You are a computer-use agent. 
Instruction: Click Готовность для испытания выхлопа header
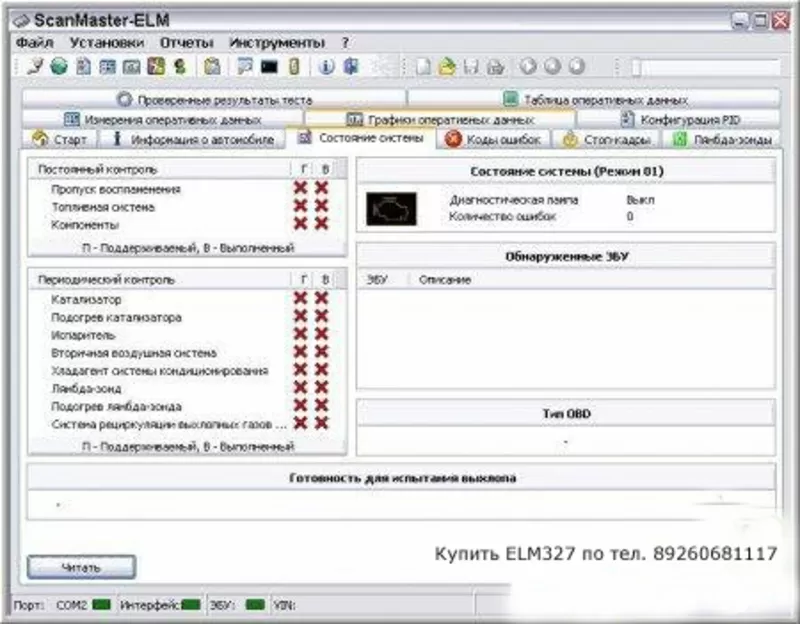coord(402,478)
